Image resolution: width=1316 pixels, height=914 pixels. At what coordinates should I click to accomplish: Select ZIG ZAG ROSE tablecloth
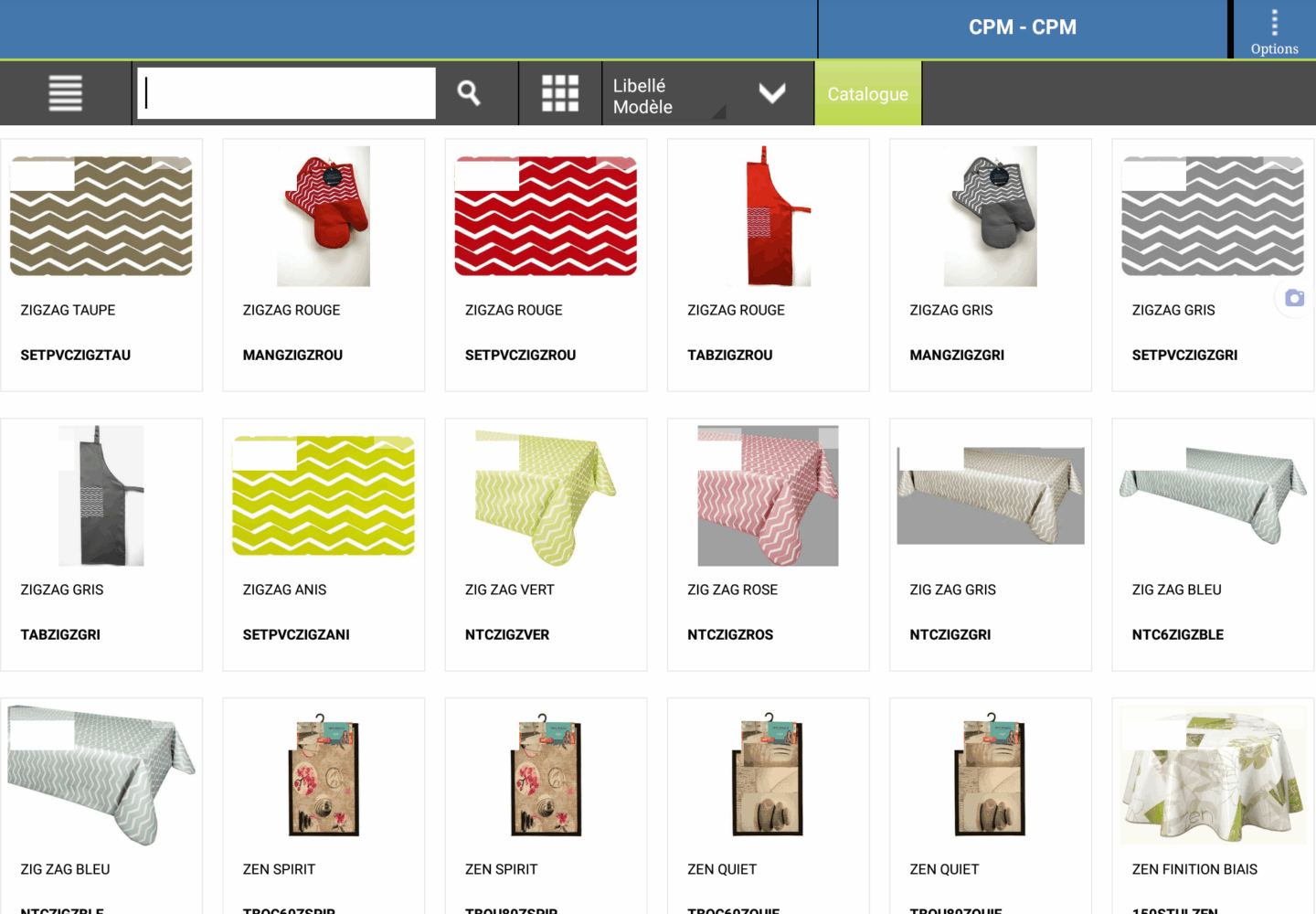tap(769, 545)
